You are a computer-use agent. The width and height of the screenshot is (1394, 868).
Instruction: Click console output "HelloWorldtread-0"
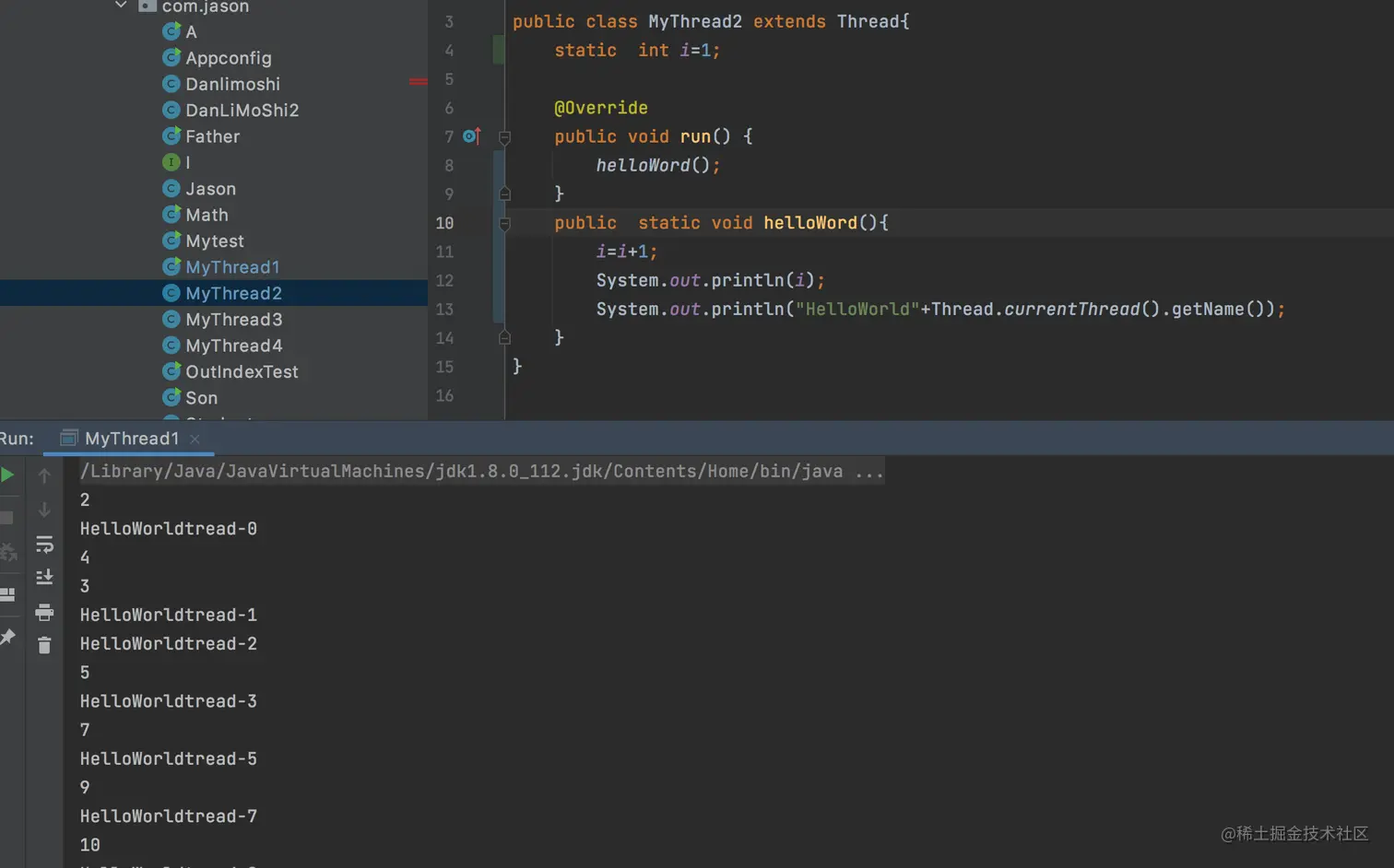tap(169, 529)
